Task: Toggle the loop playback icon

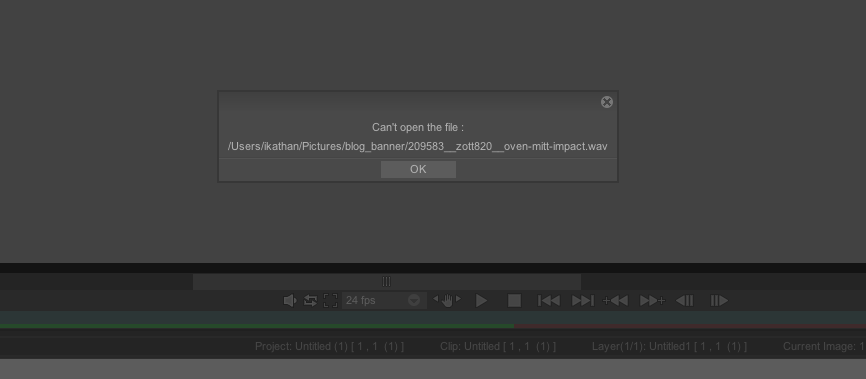Action: (x=310, y=301)
